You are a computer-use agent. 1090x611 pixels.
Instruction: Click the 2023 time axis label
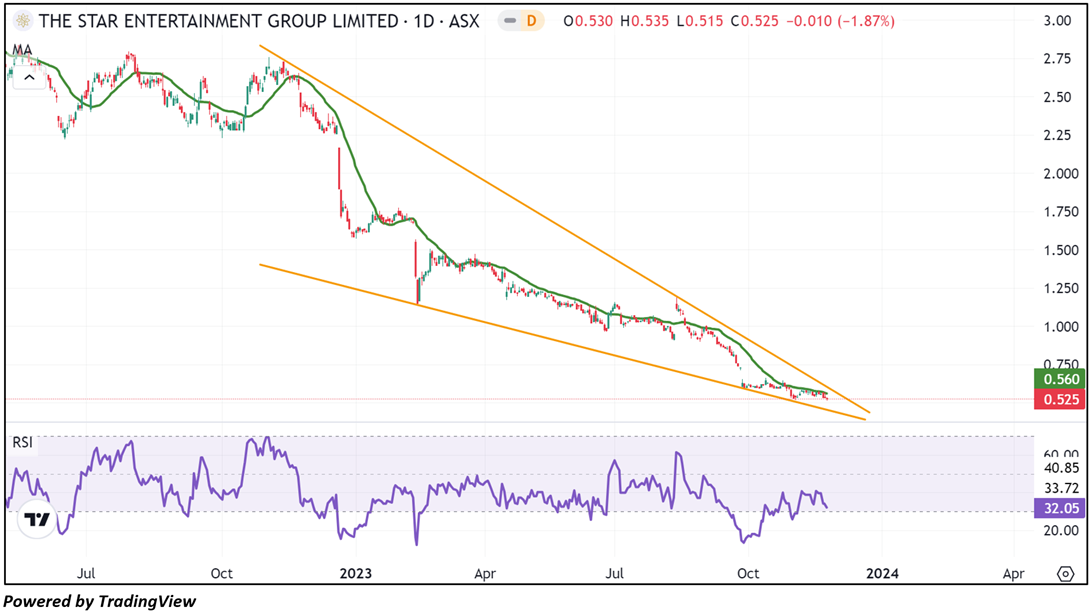click(355, 573)
